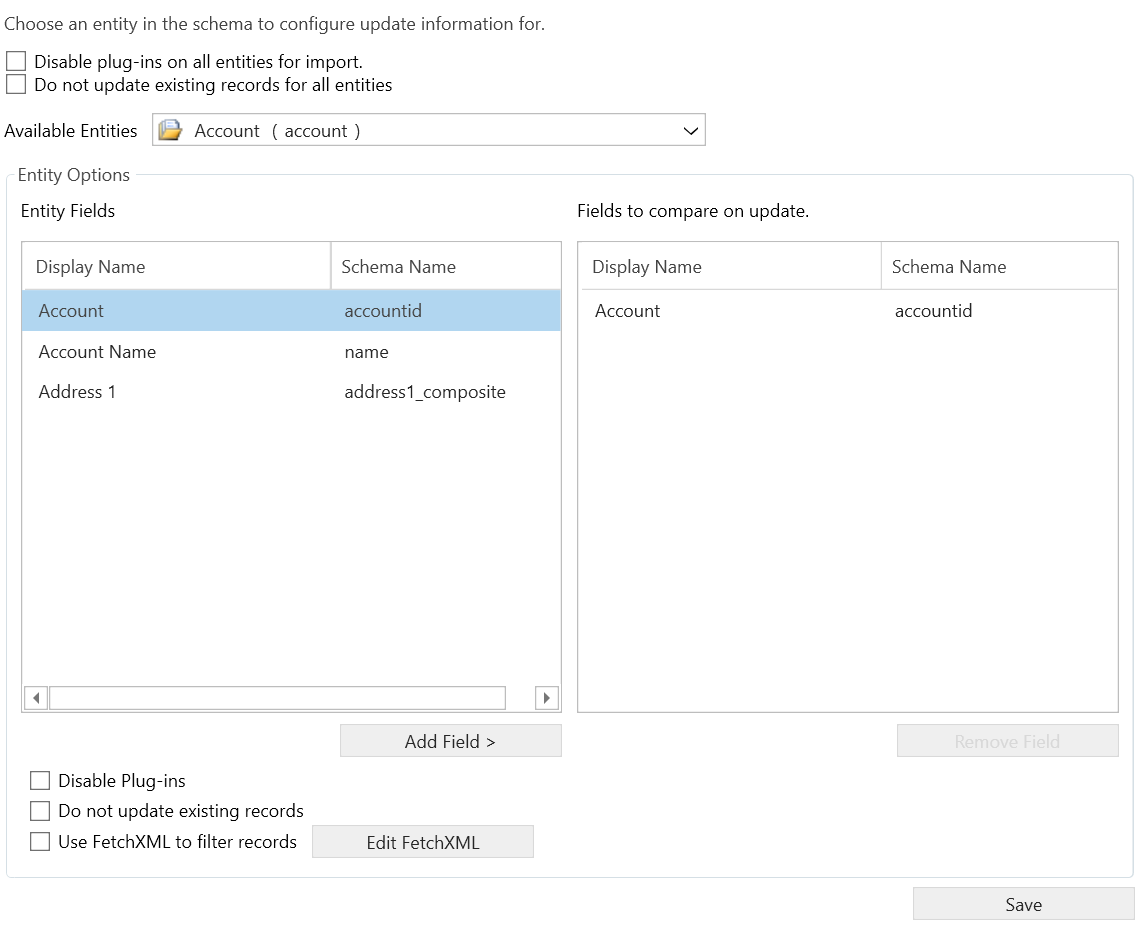Click the Save button
Image resolution: width=1141 pixels, height=925 pixels.
pos(1023,905)
